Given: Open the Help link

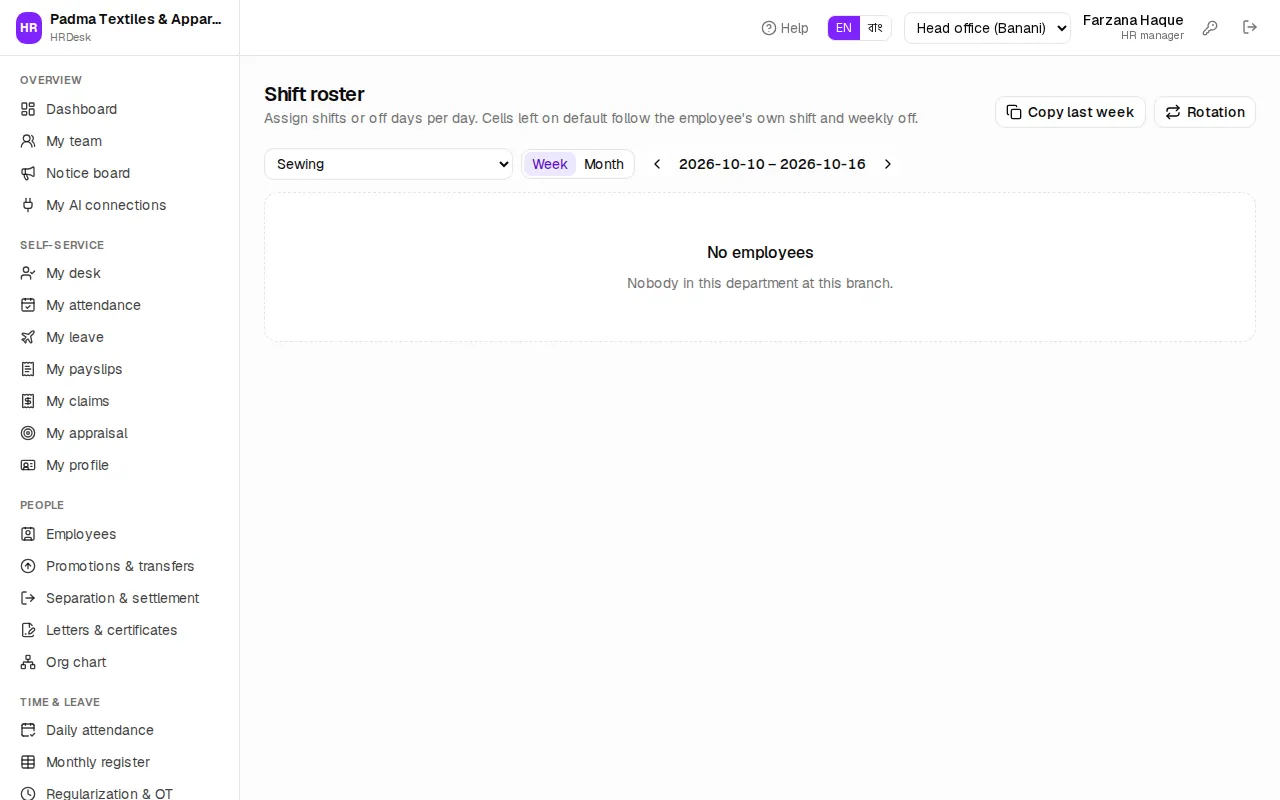Looking at the screenshot, I should click(785, 28).
